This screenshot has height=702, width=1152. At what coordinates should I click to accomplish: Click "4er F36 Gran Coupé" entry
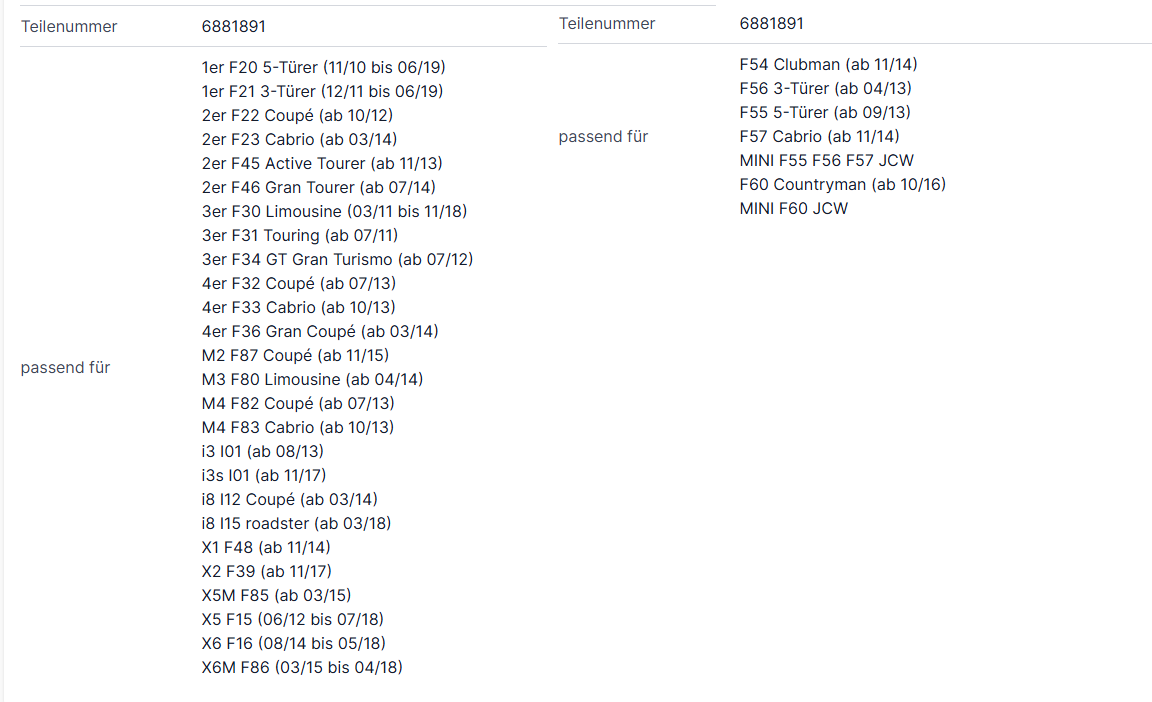[319, 332]
